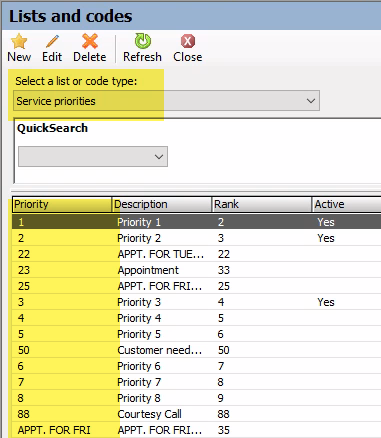This screenshot has width=381, height=438.
Task: Click Active Yes in Priority 2 row
Action: [326, 238]
